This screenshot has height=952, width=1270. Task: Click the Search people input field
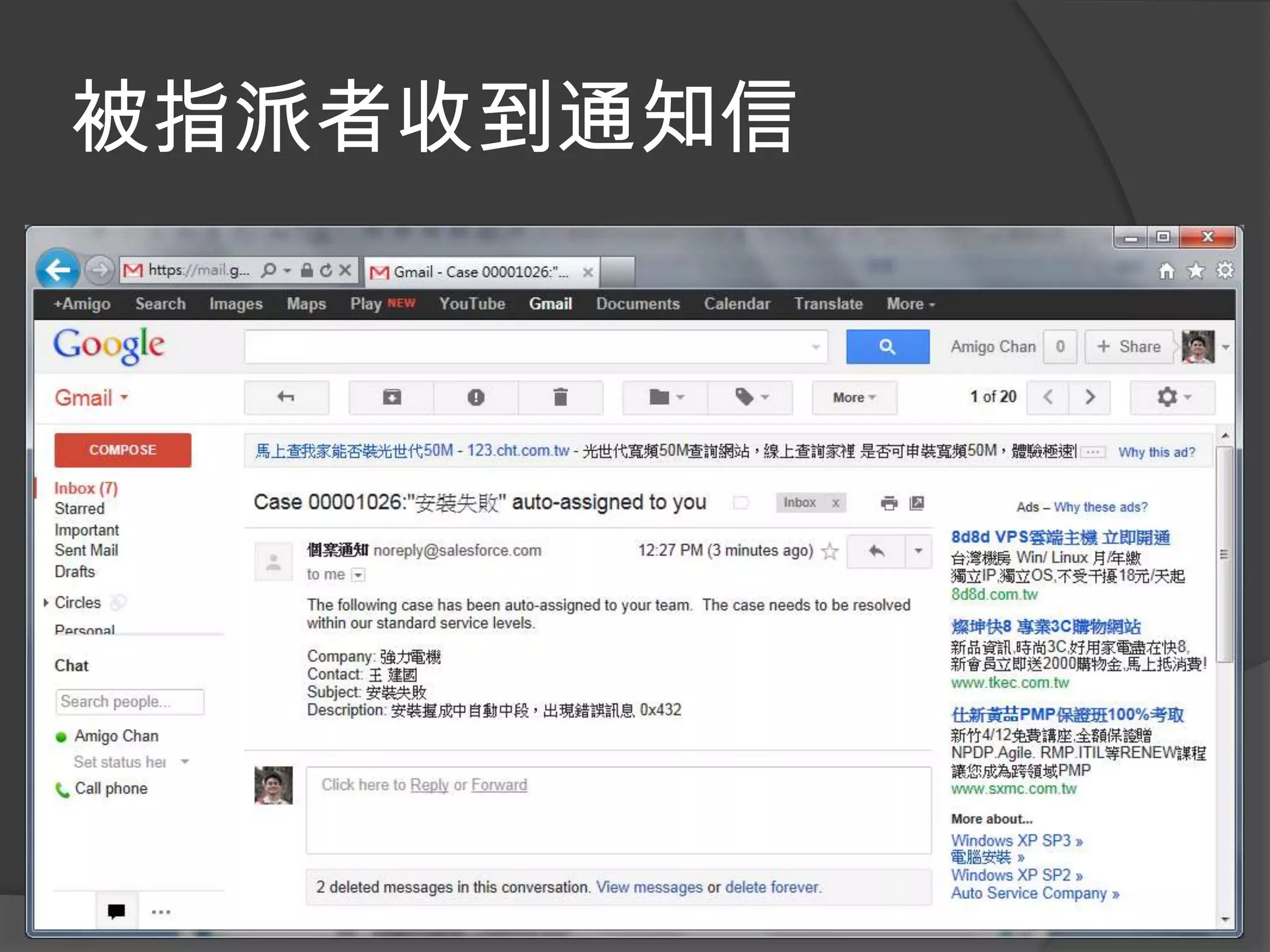point(130,702)
